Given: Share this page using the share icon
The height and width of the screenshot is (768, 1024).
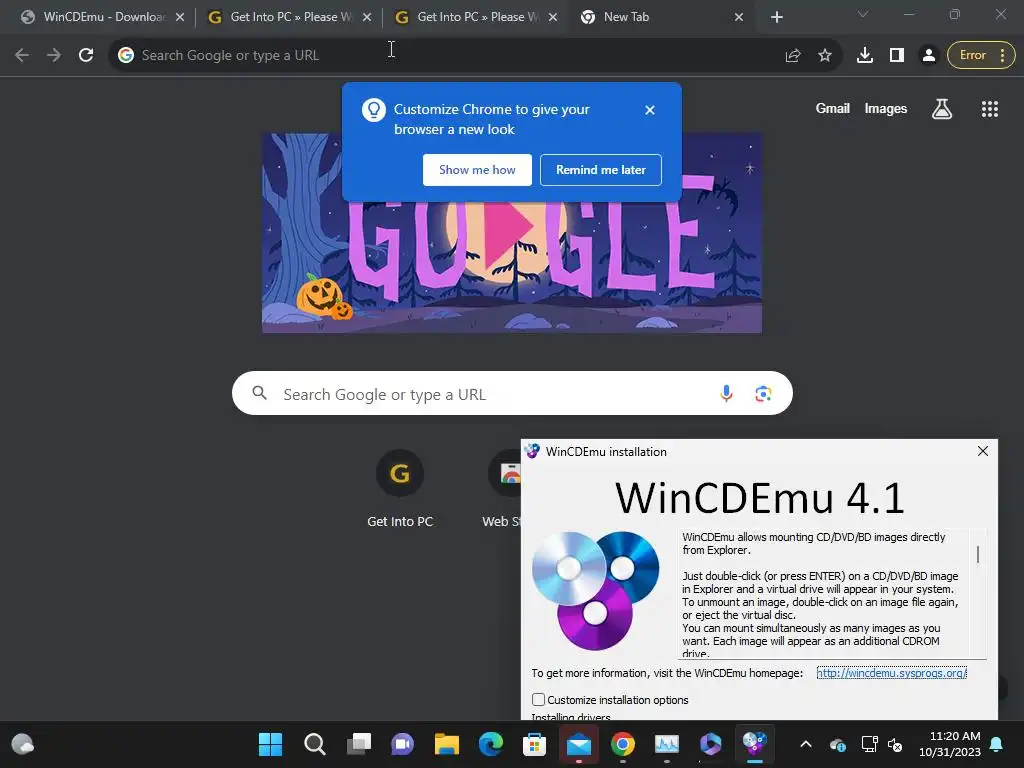Looking at the screenshot, I should 793,55.
